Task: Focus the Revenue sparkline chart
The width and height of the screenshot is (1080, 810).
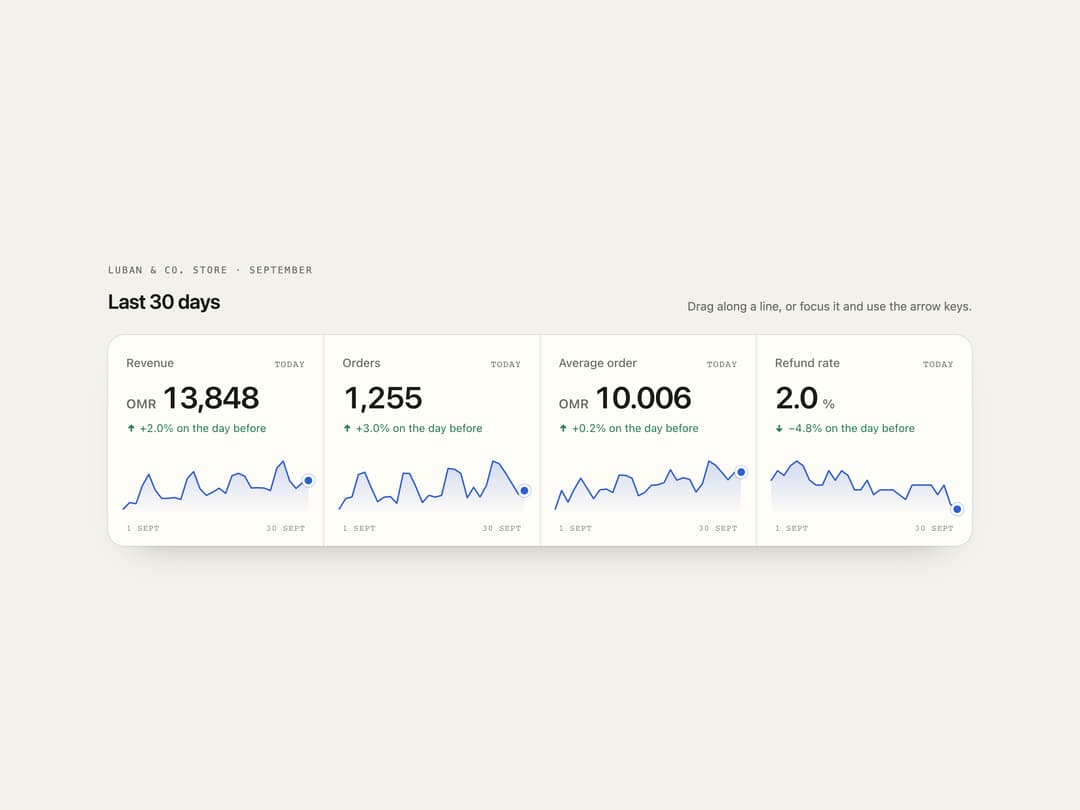Action: [216, 486]
